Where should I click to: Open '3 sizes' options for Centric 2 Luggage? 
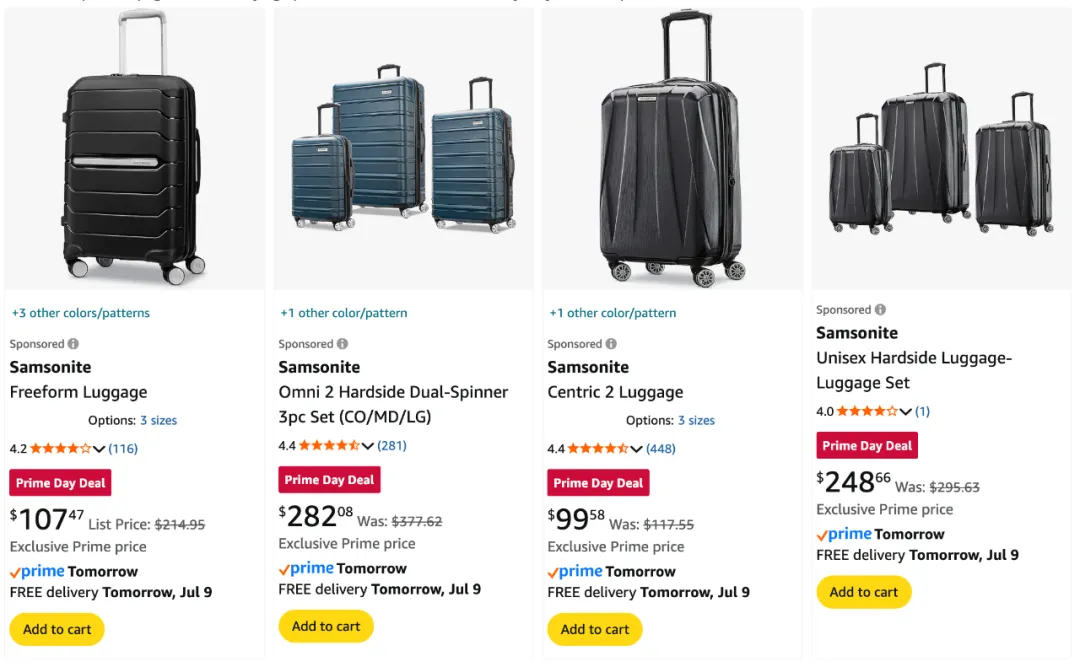point(696,421)
